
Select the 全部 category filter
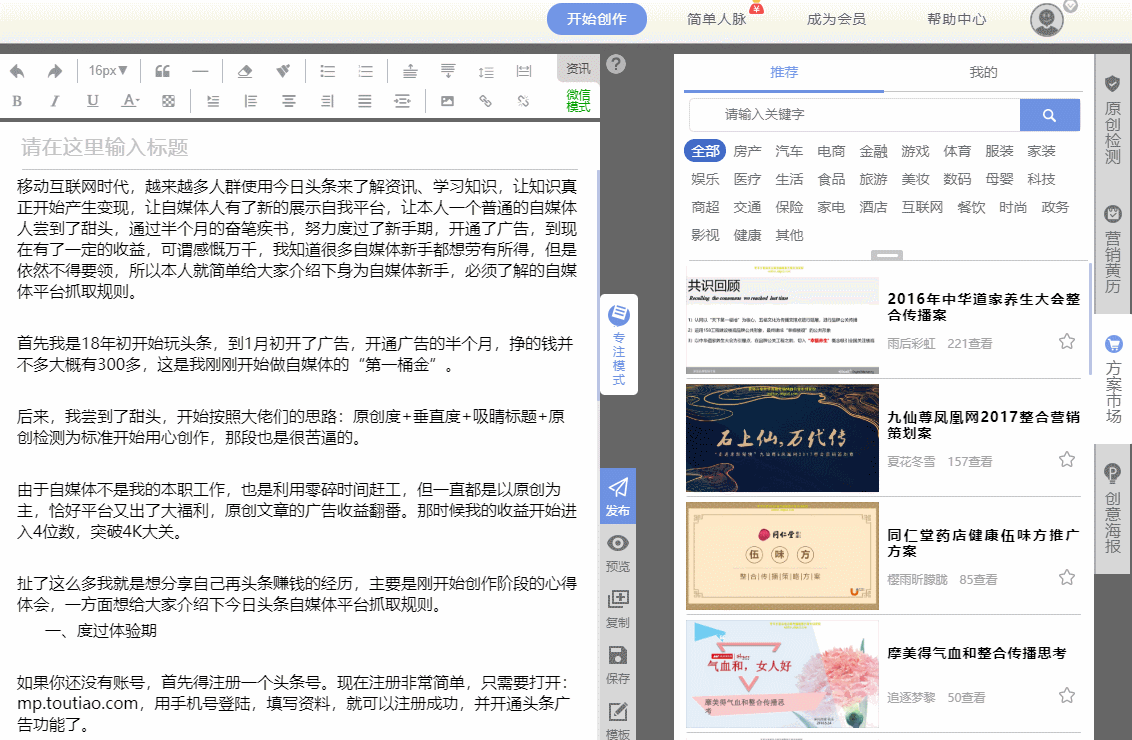click(x=705, y=151)
